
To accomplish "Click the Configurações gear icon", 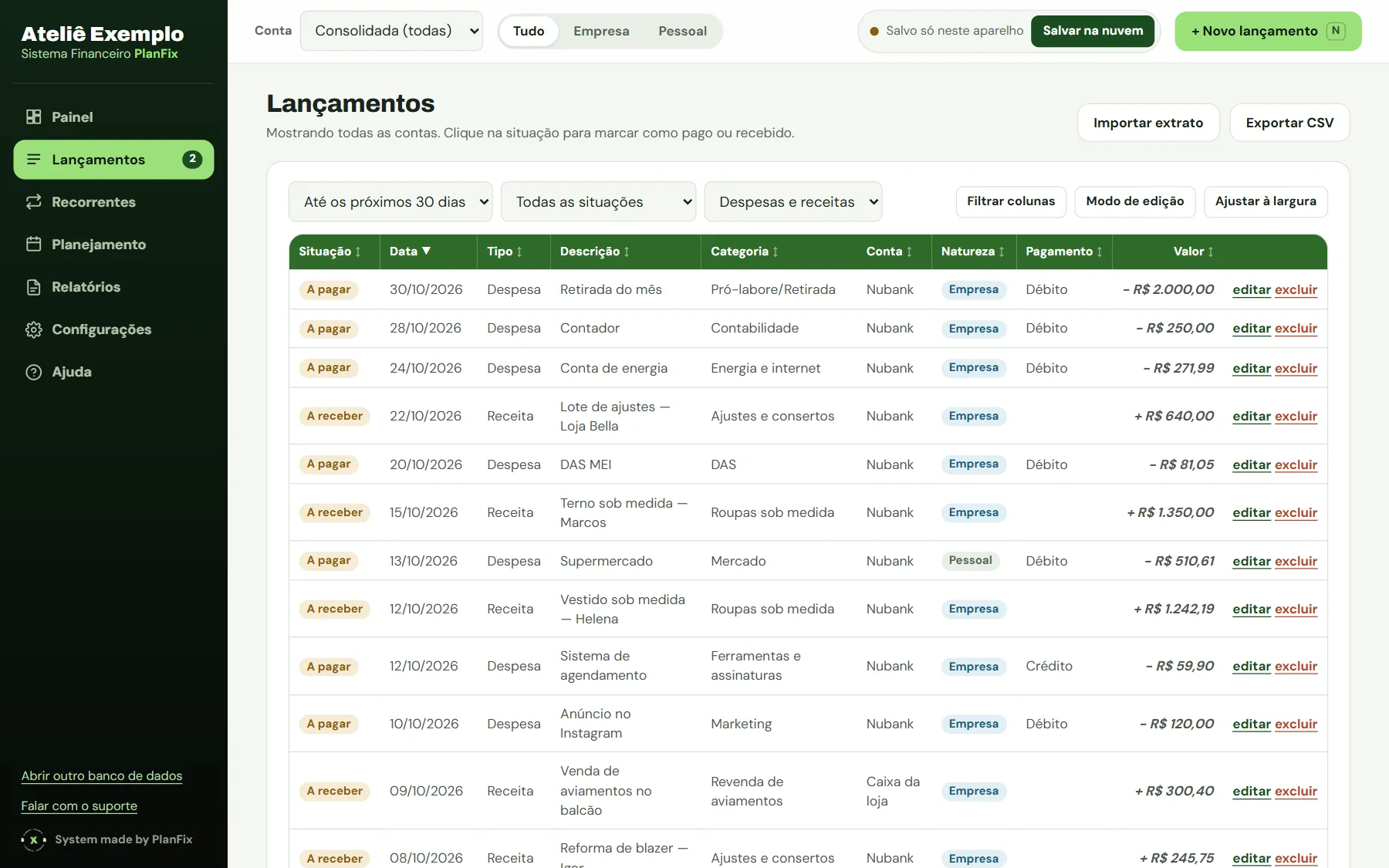I will click(x=33, y=329).
